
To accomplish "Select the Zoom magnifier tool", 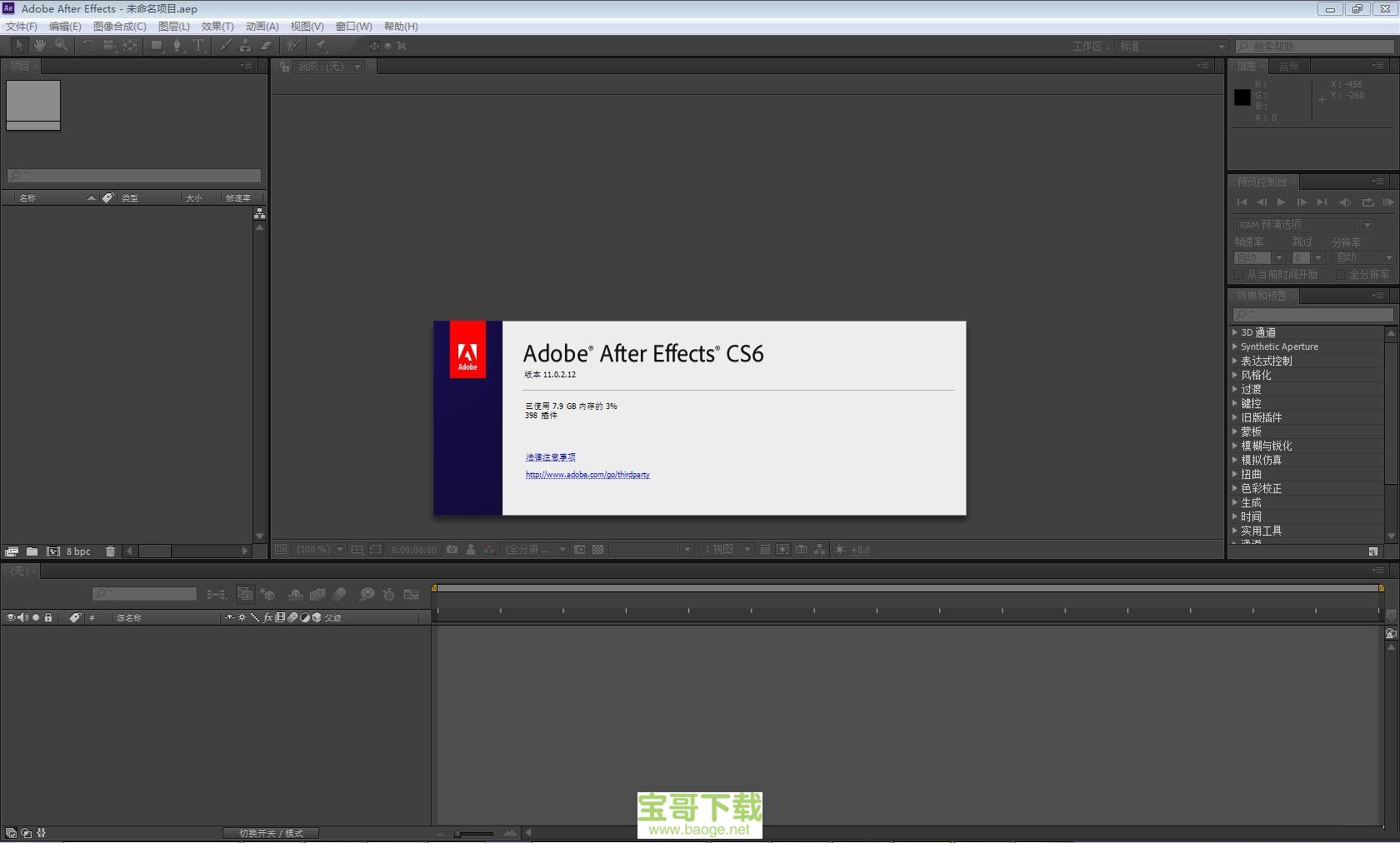I will [x=61, y=46].
